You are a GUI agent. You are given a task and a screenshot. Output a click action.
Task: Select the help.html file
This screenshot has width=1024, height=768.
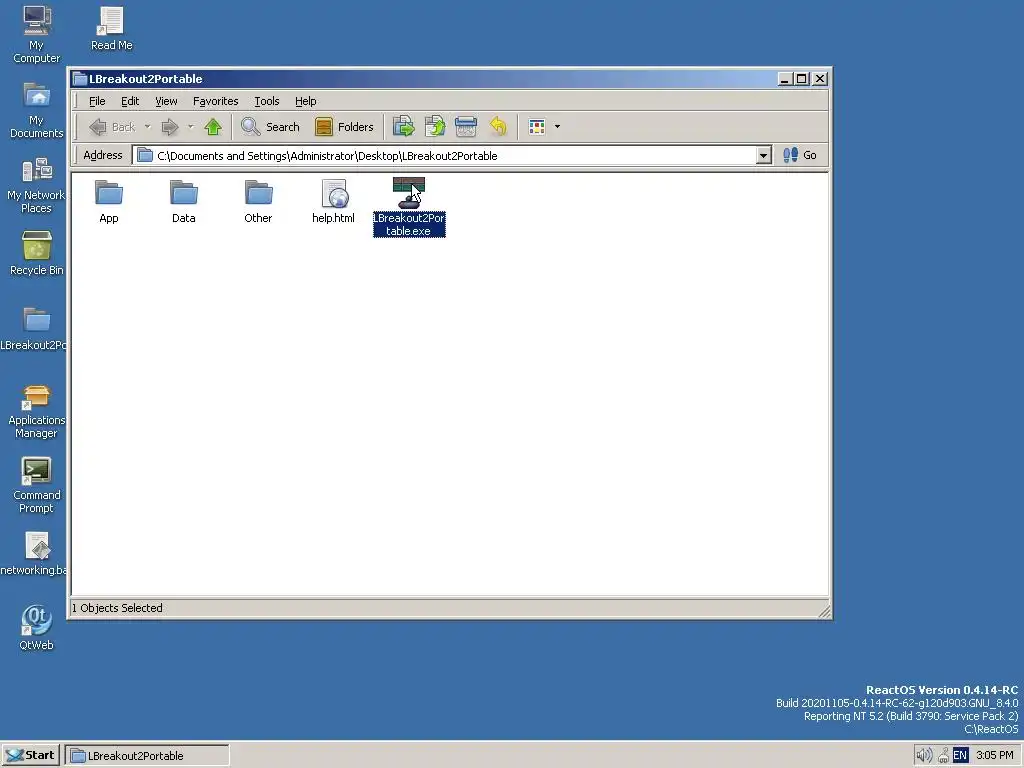point(334,201)
